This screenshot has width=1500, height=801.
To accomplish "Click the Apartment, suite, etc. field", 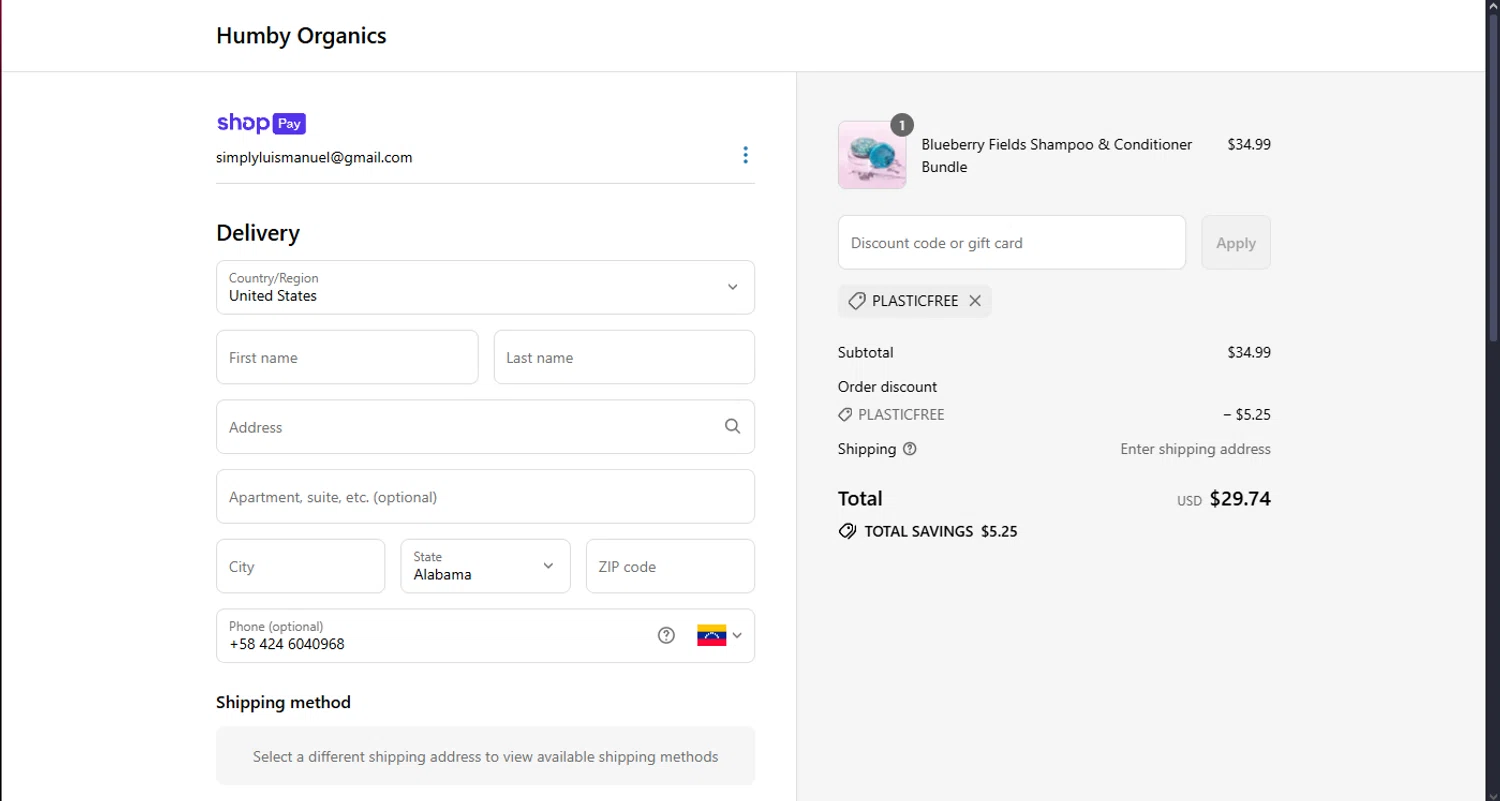I will point(485,496).
